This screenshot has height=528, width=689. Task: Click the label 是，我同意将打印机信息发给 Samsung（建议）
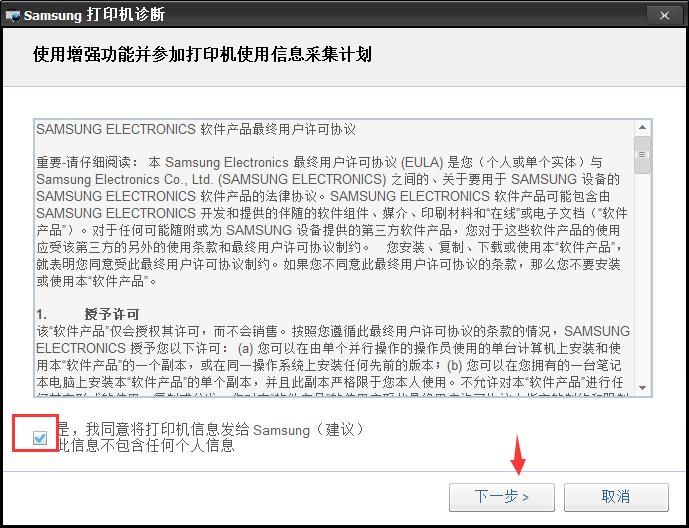click(211, 429)
